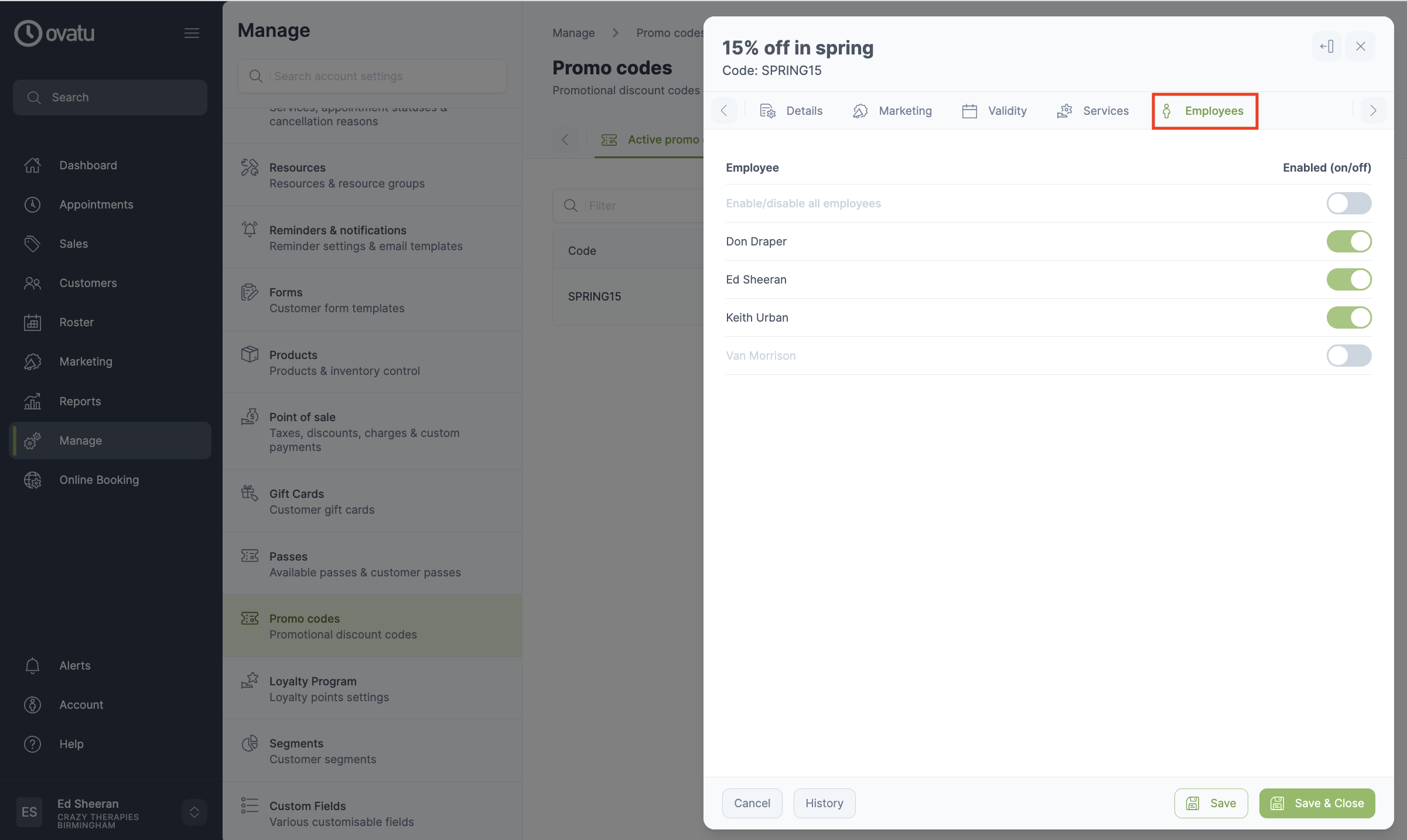The height and width of the screenshot is (840, 1407).
Task: Show more tabs with right chevron
Action: coord(1373,111)
